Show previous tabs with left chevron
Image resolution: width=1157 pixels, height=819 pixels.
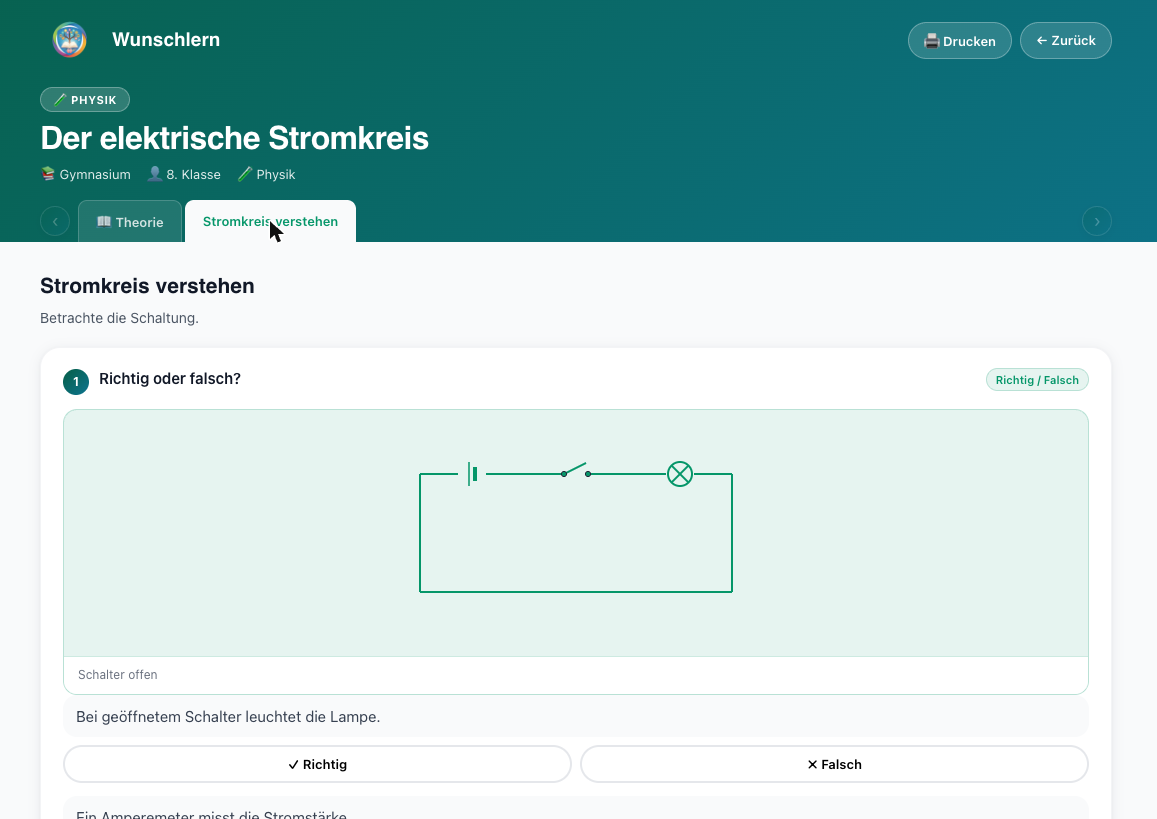coord(55,221)
